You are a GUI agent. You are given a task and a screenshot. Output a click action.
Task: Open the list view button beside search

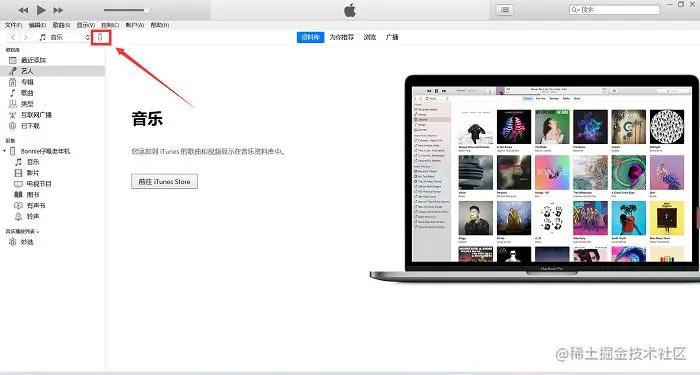pos(505,10)
